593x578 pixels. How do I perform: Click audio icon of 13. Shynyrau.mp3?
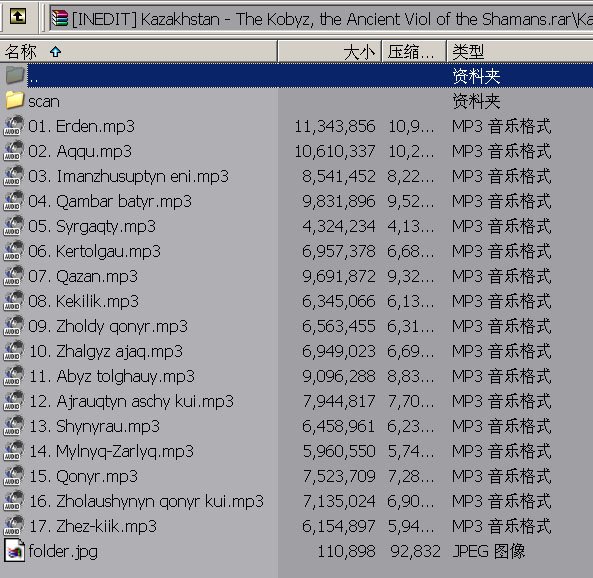pos(14,425)
